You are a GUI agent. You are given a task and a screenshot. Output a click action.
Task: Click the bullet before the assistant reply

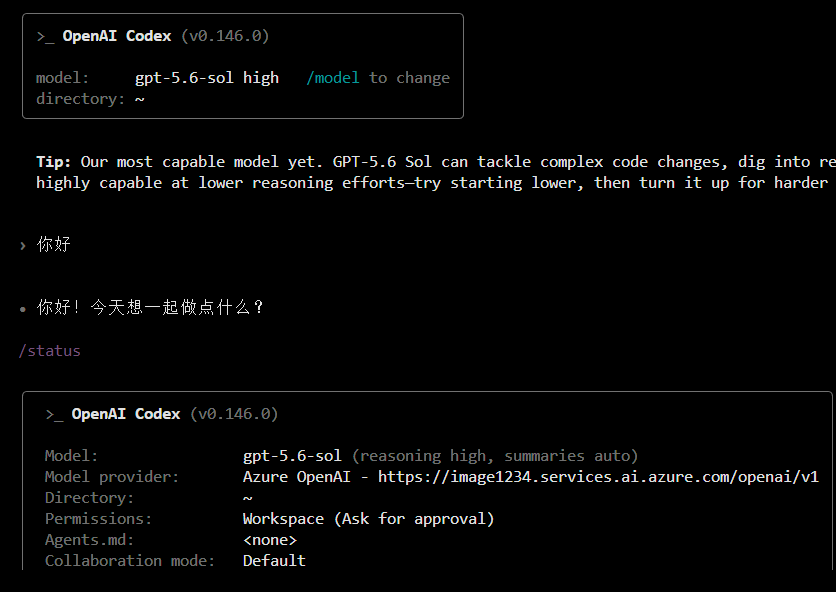(22, 309)
